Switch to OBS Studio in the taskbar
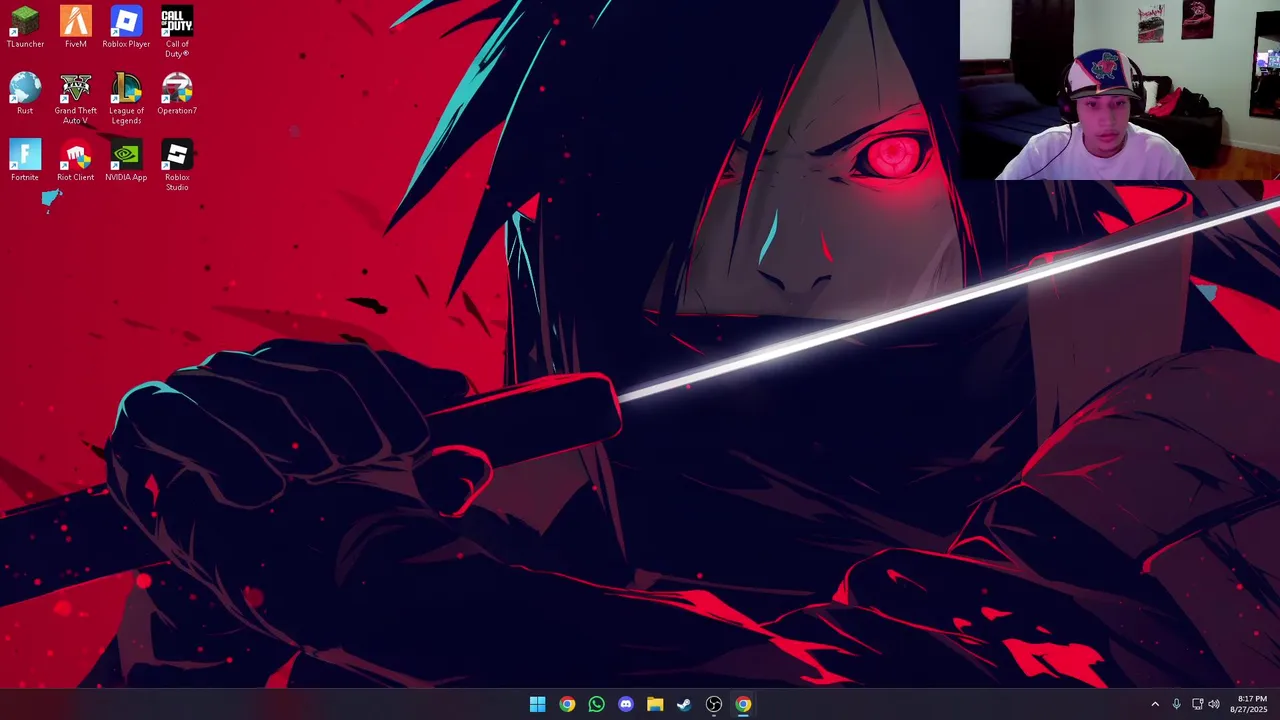The width and height of the screenshot is (1280, 720). [x=714, y=704]
